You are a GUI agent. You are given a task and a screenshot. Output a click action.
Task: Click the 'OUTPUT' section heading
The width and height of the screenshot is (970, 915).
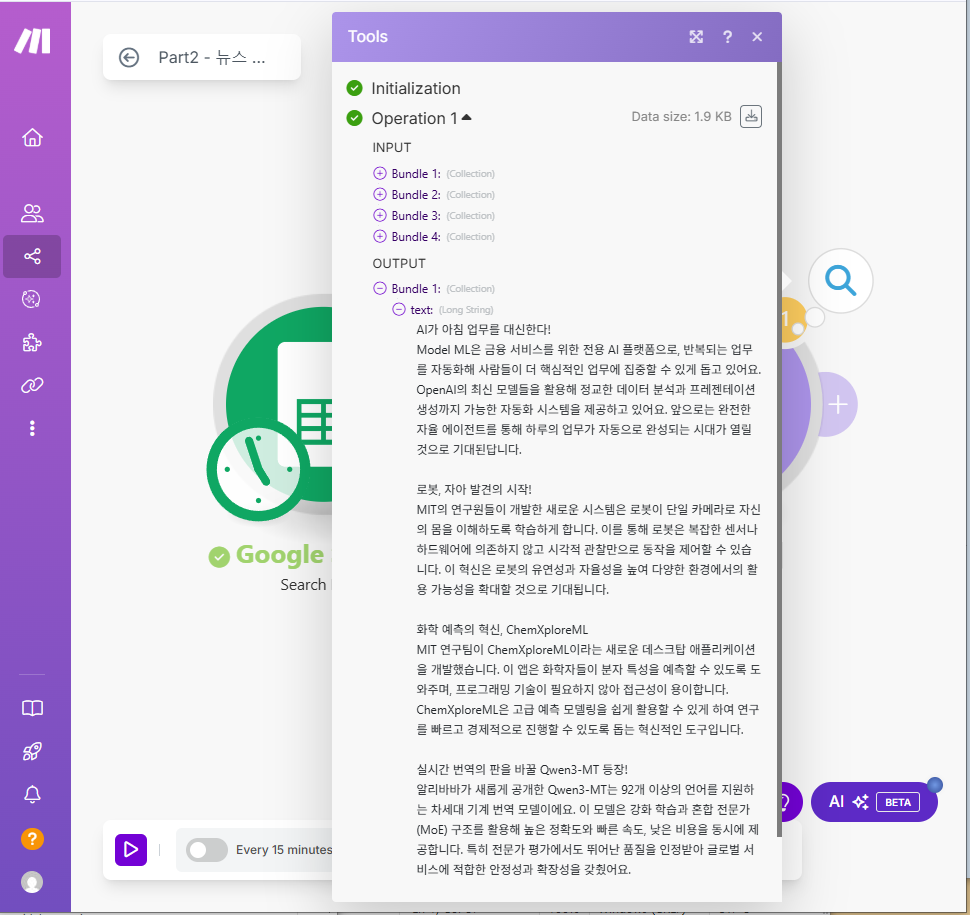tap(399, 264)
